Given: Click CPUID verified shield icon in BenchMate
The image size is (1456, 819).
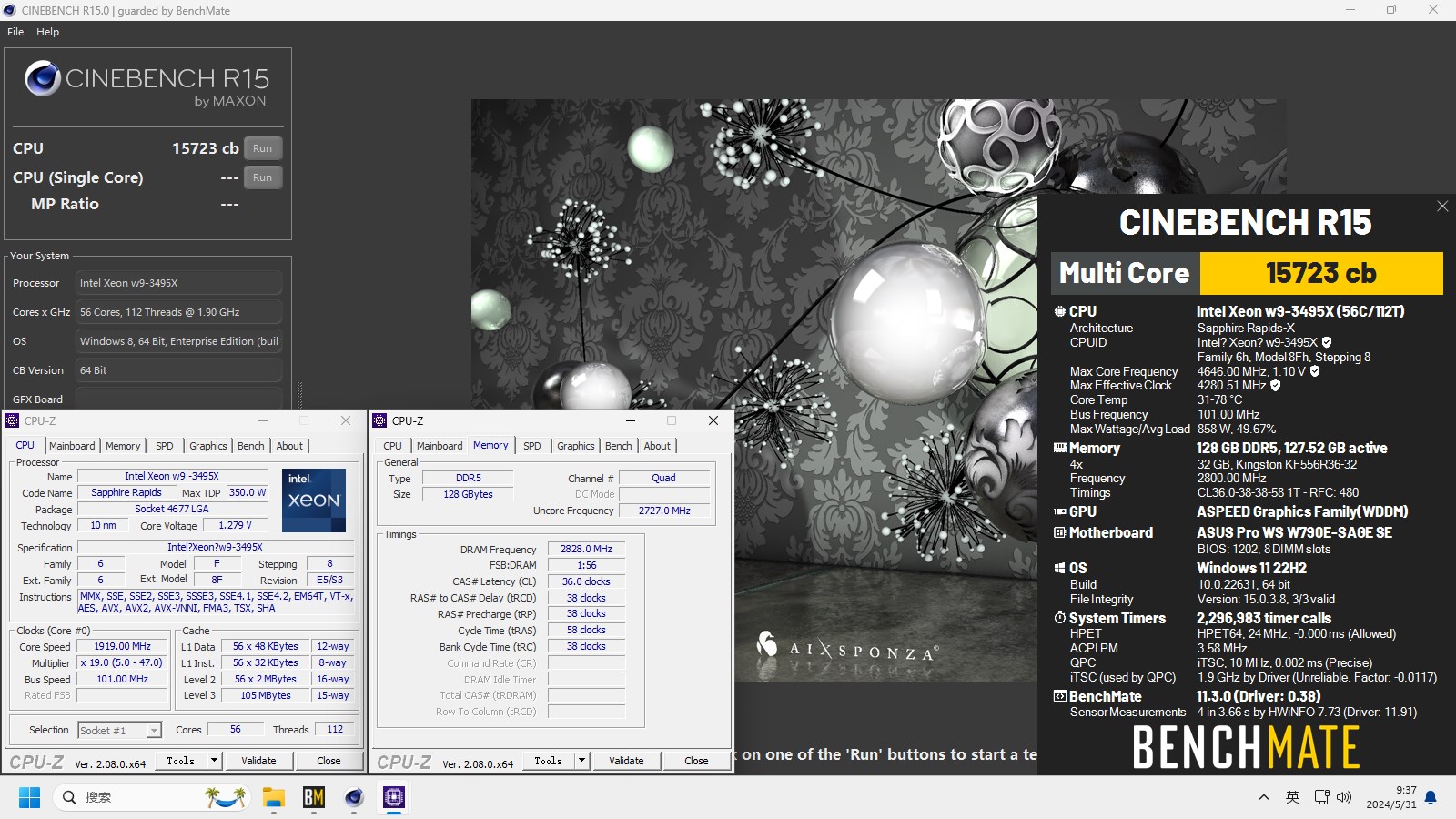Looking at the screenshot, I should click(x=1327, y=342).
